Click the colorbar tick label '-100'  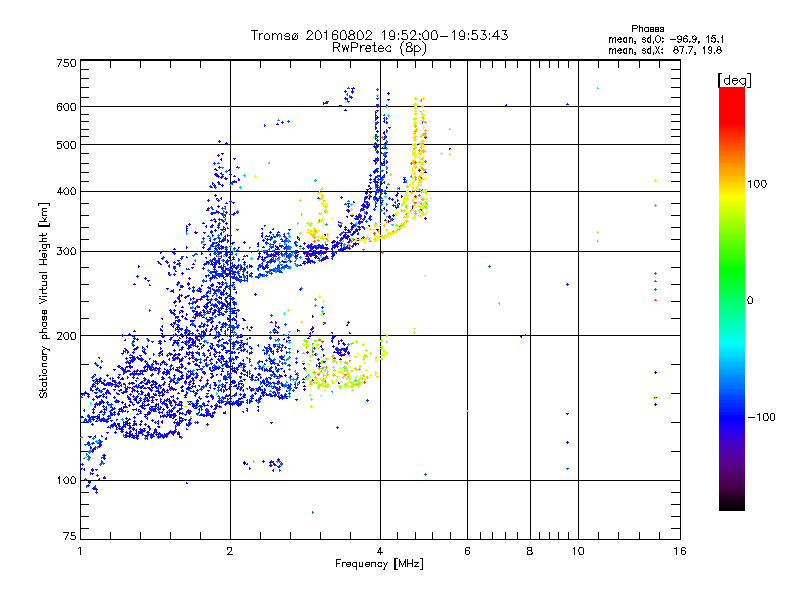pos(761,417)
